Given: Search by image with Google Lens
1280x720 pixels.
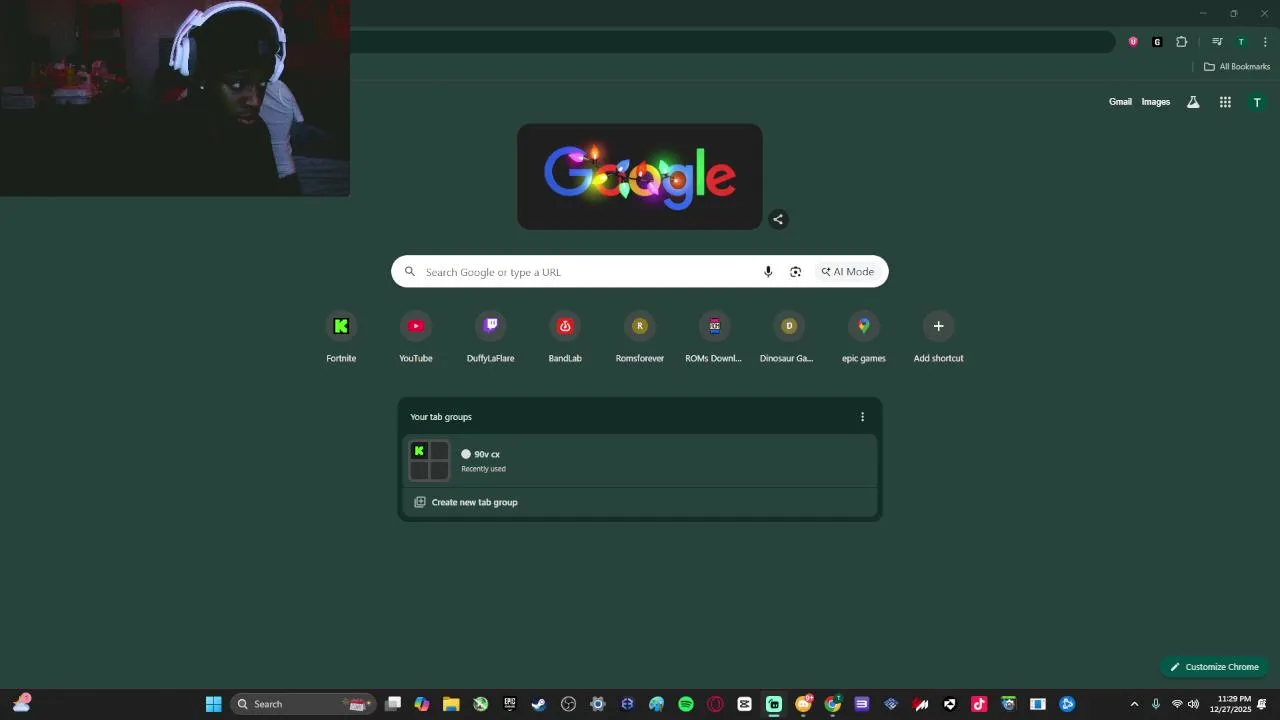Looking at the screenshot, I should 796,272.
